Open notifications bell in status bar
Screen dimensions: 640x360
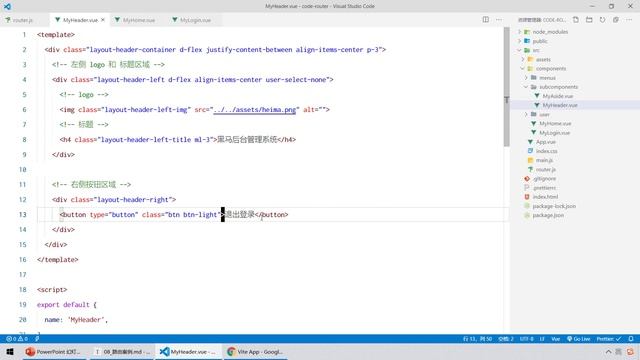(631, 339)
